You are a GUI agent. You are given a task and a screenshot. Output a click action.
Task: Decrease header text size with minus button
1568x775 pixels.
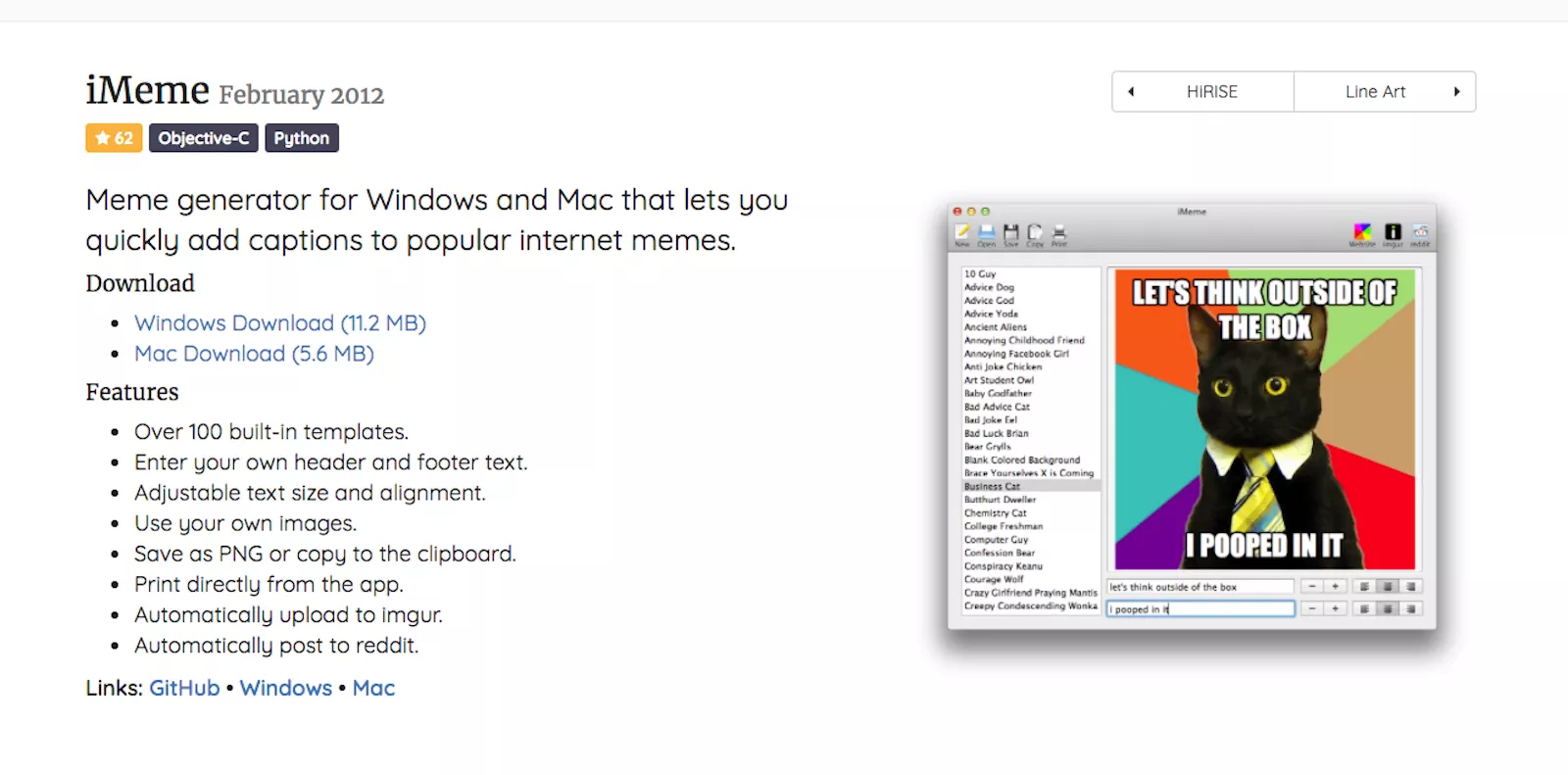(1312, 587)
